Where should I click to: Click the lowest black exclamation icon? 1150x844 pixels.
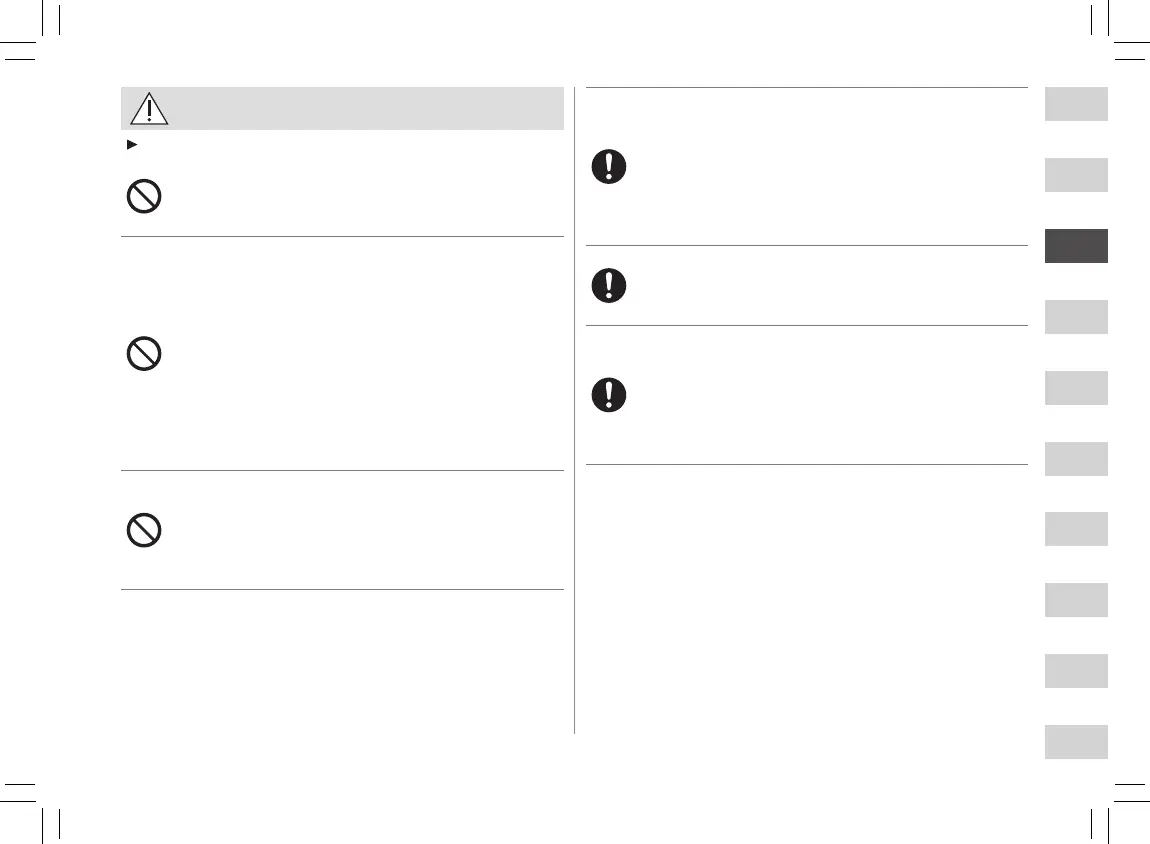608,395
